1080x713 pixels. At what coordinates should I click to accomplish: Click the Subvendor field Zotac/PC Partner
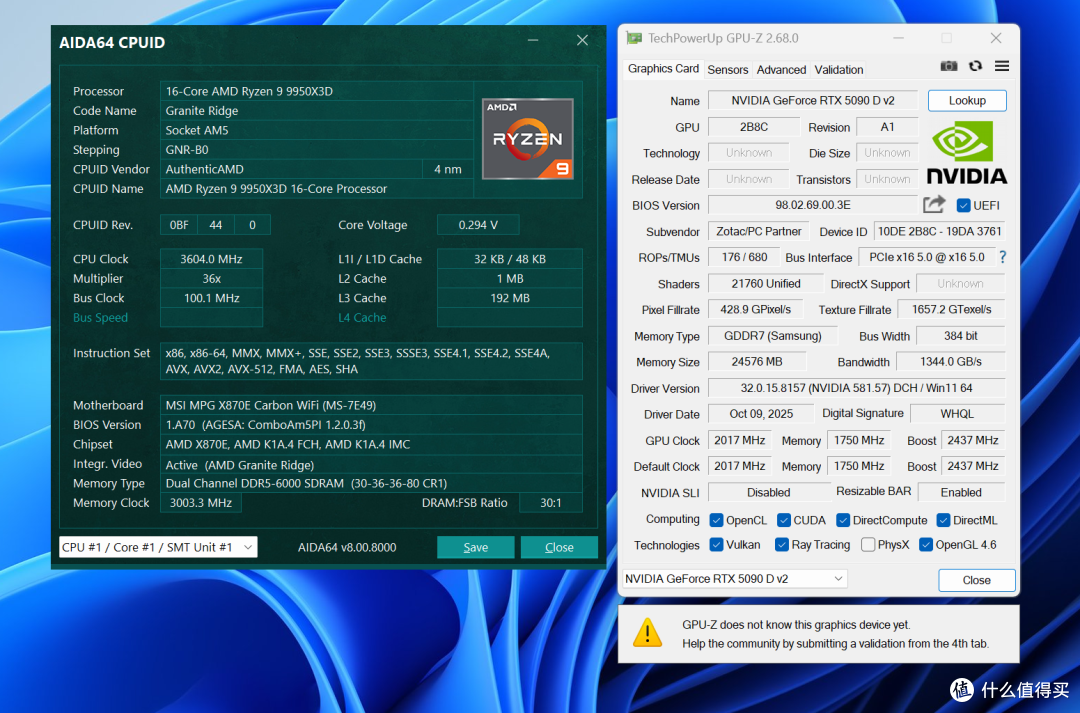tap(759, 231)
